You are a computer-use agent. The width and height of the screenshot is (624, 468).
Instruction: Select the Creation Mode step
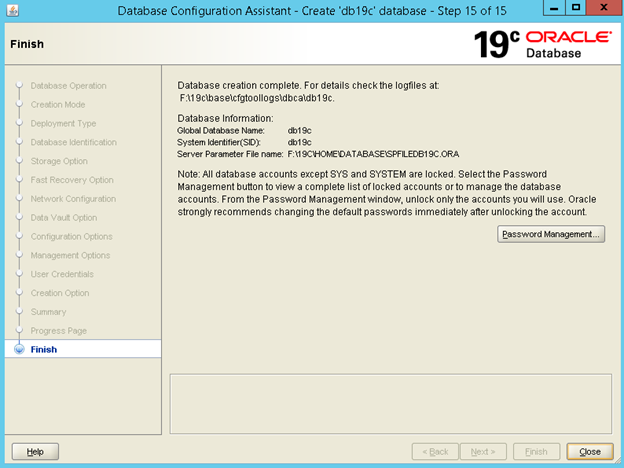pyautogui.click(x=58, y=104)
